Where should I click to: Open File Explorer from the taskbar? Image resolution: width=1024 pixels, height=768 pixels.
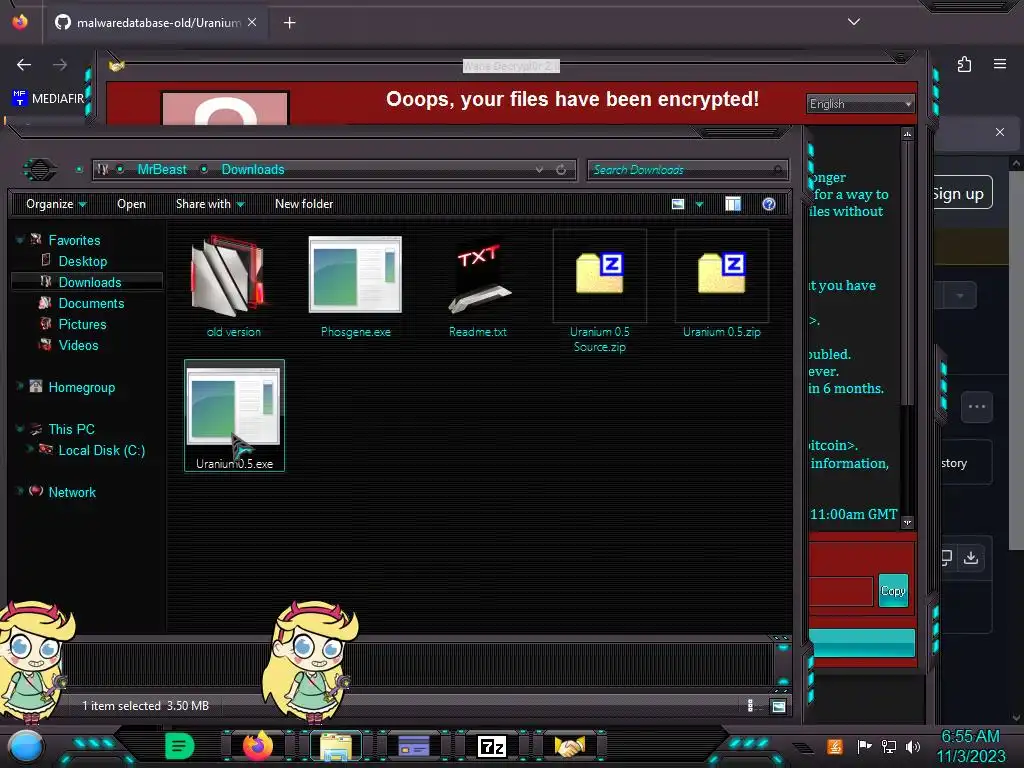(336, 746)
